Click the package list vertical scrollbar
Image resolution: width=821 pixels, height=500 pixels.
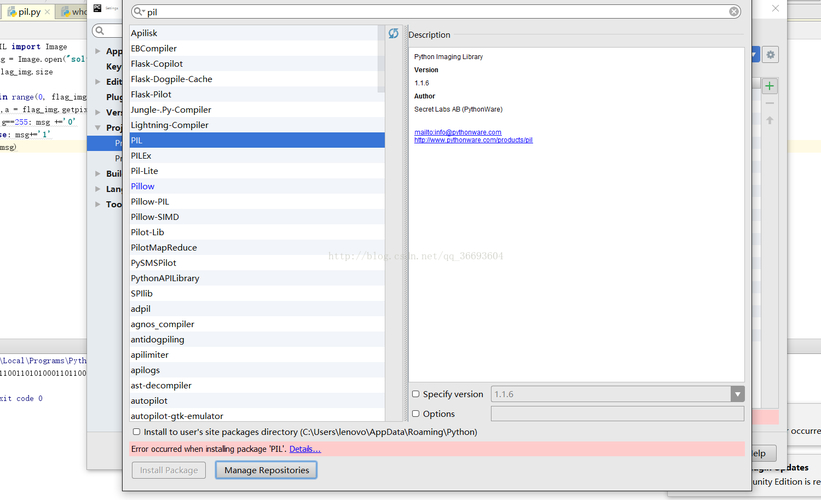tap(380, 62)
